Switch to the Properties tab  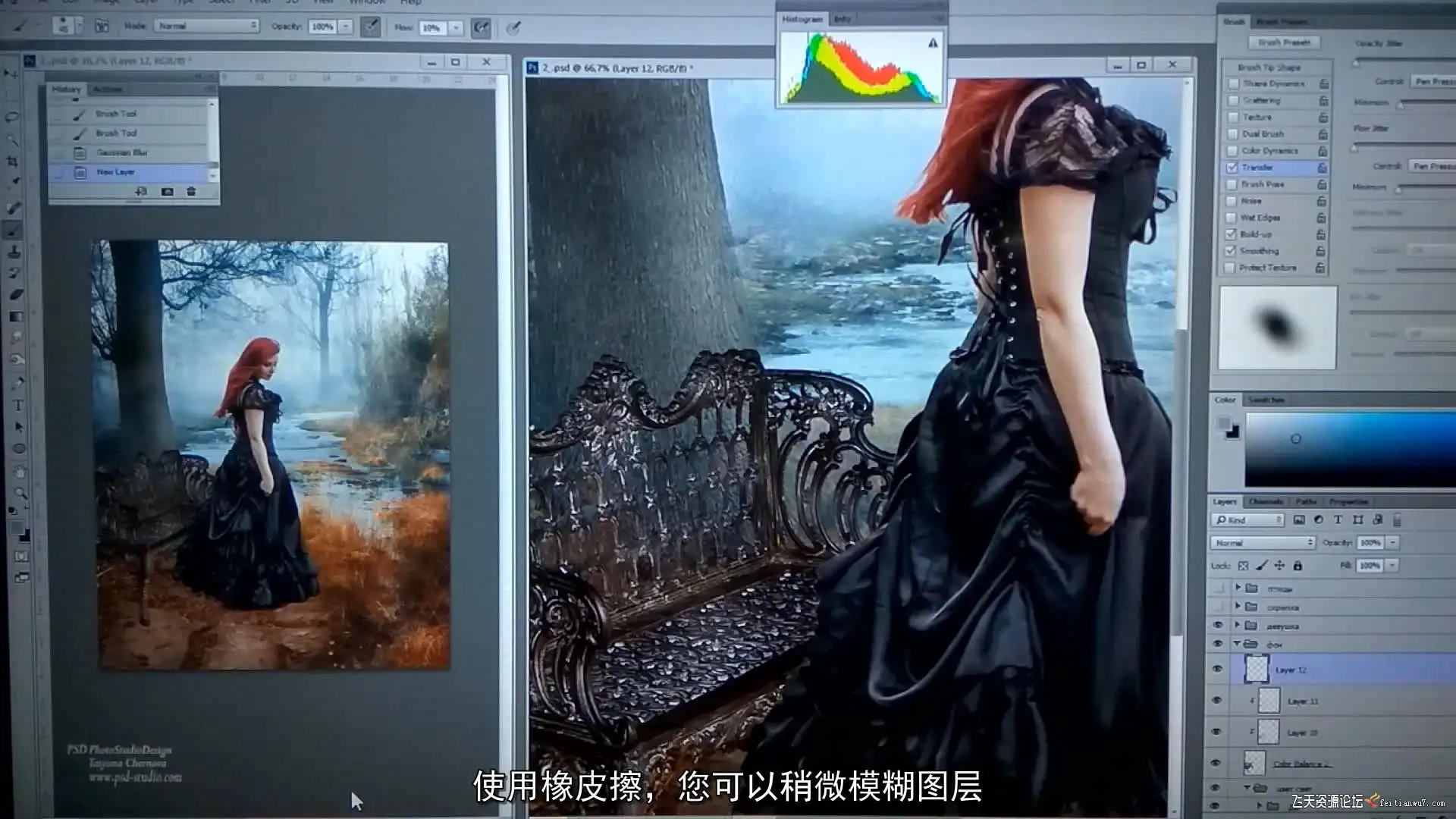tap(1348, 501)
